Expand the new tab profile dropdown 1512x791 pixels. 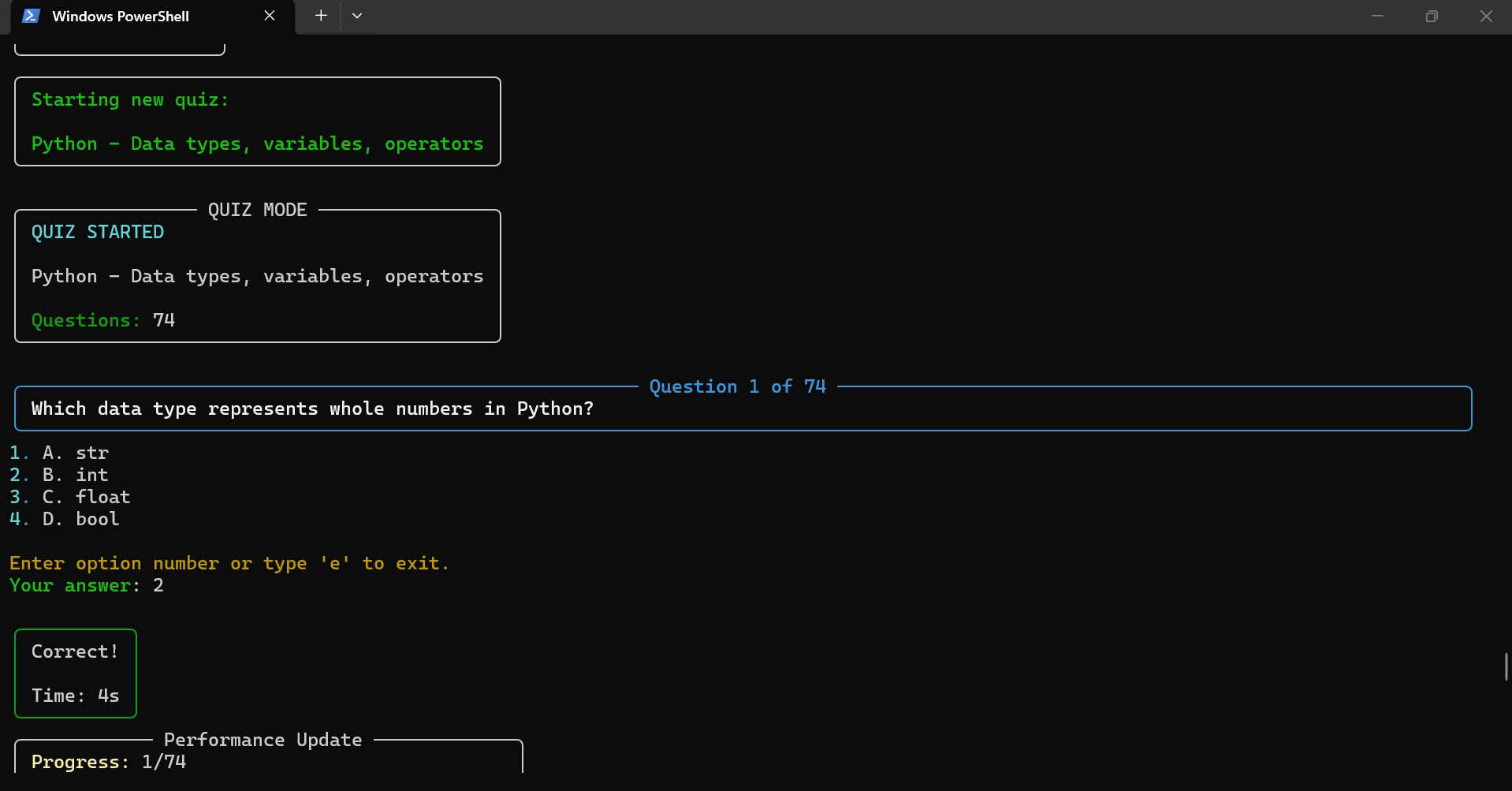click(357, 16)
